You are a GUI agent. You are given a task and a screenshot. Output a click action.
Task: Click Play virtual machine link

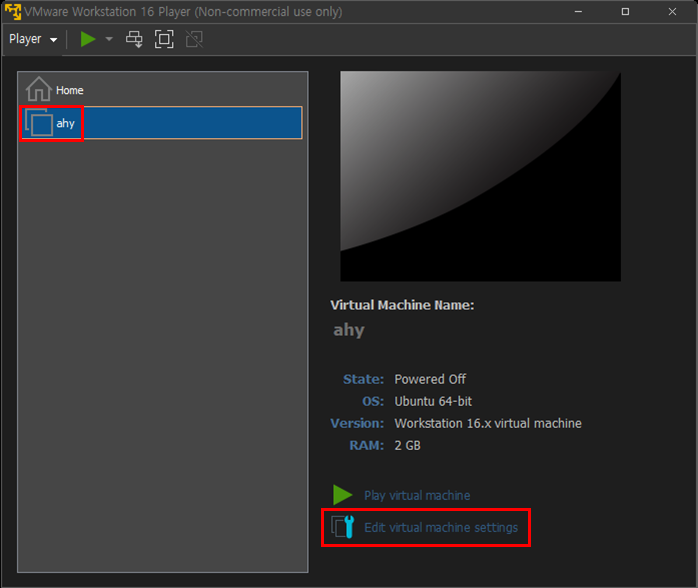(417, 495)
